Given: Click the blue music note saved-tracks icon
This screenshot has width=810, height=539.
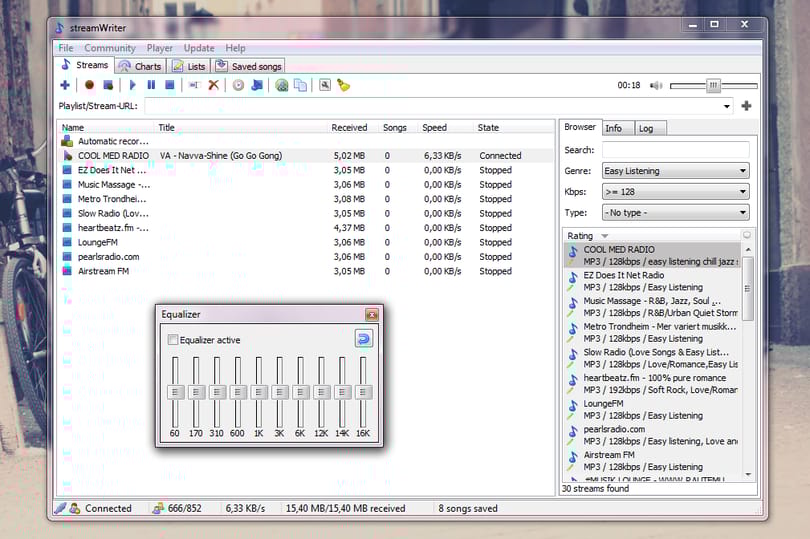Looking at the screenshot, I should [257, 85].
